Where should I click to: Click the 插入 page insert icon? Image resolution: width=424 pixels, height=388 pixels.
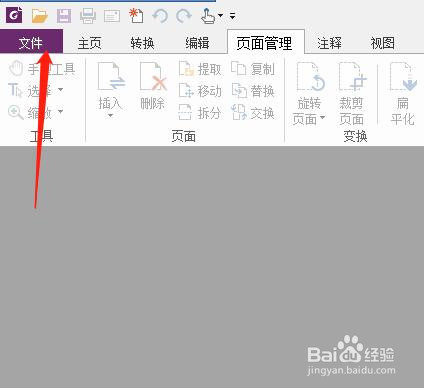111,77
